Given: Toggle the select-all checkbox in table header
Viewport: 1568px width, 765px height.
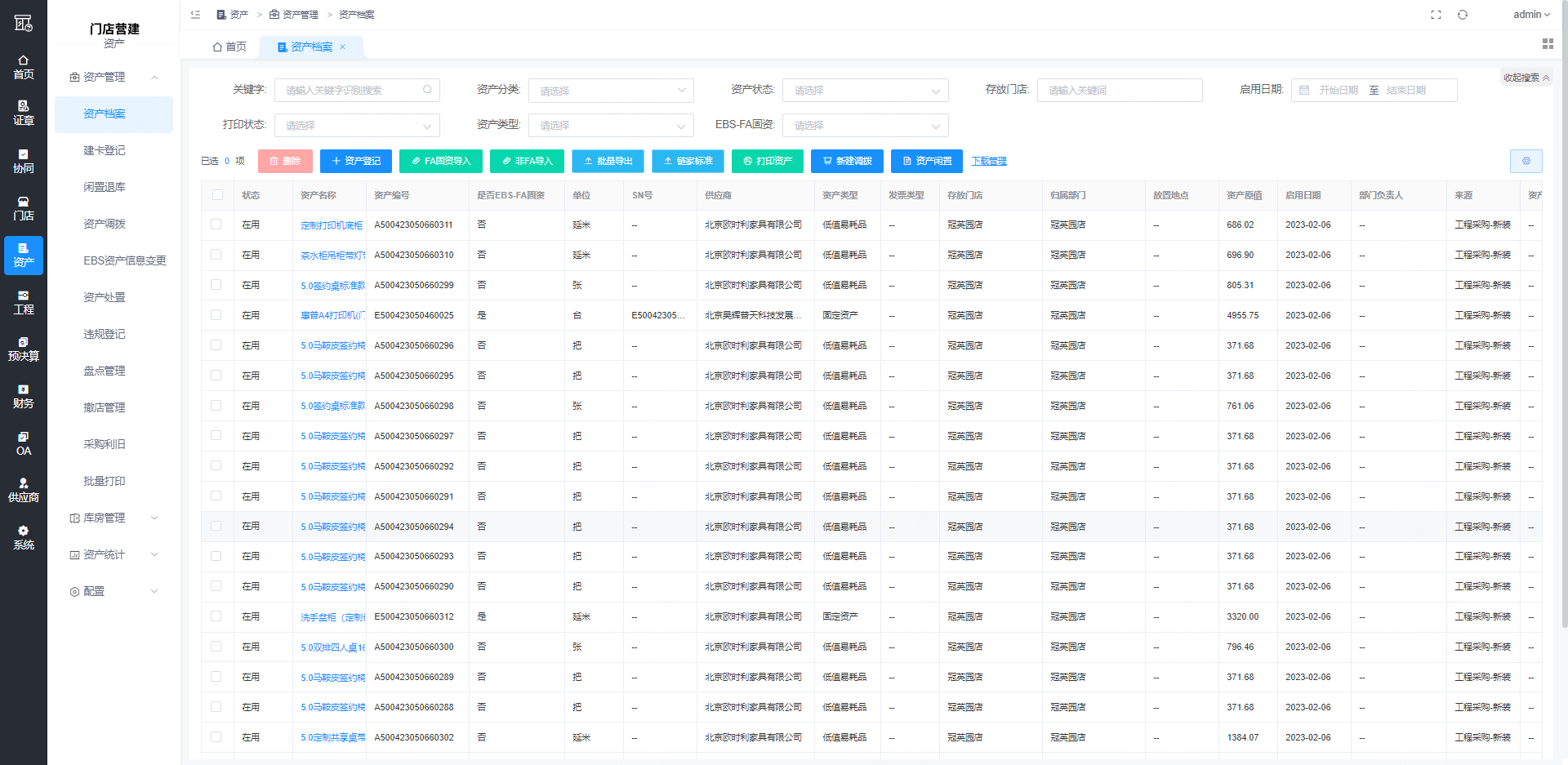Looking at the screenshot, I should [217, 195].
